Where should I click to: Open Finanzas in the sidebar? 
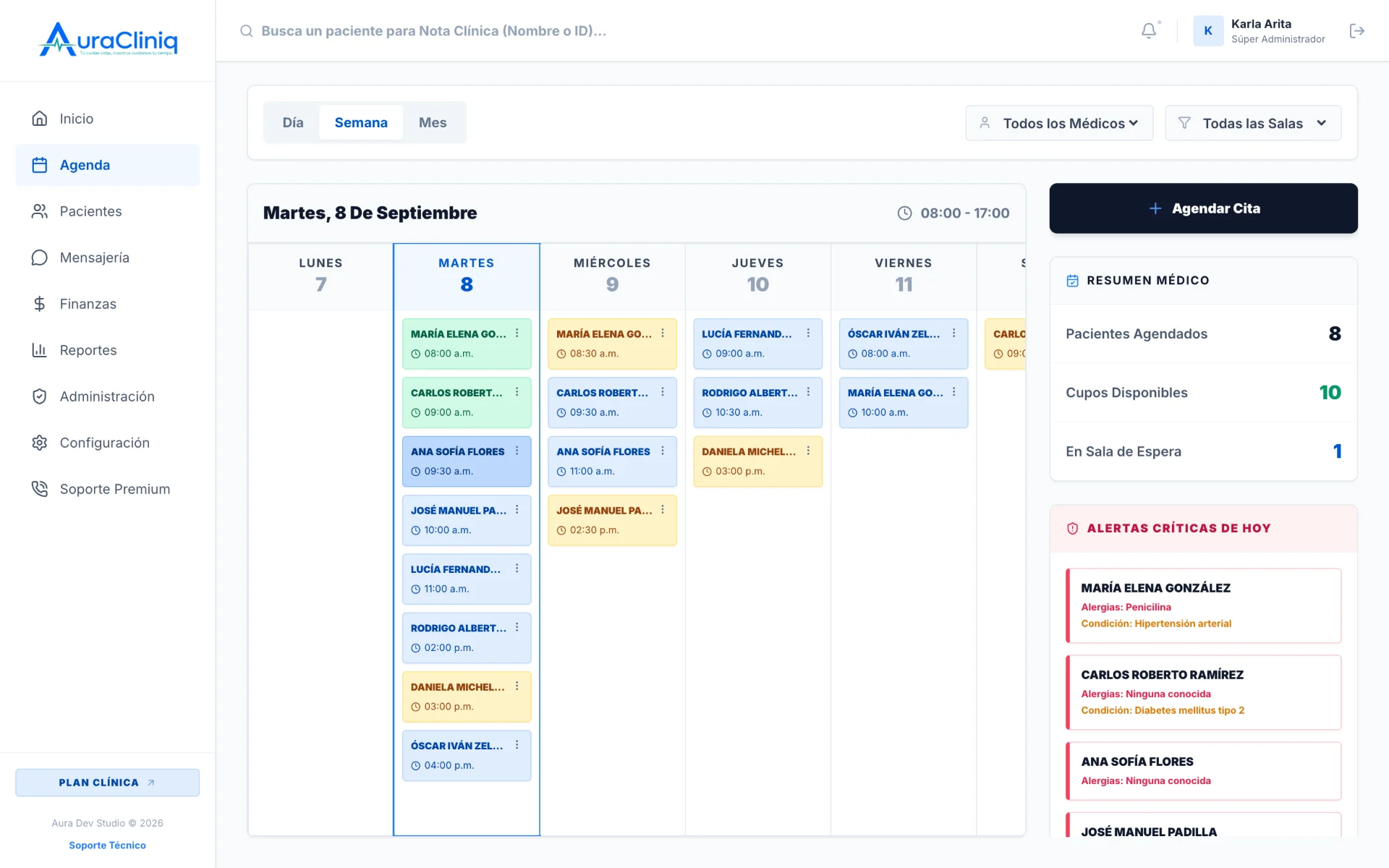(107, 304)
